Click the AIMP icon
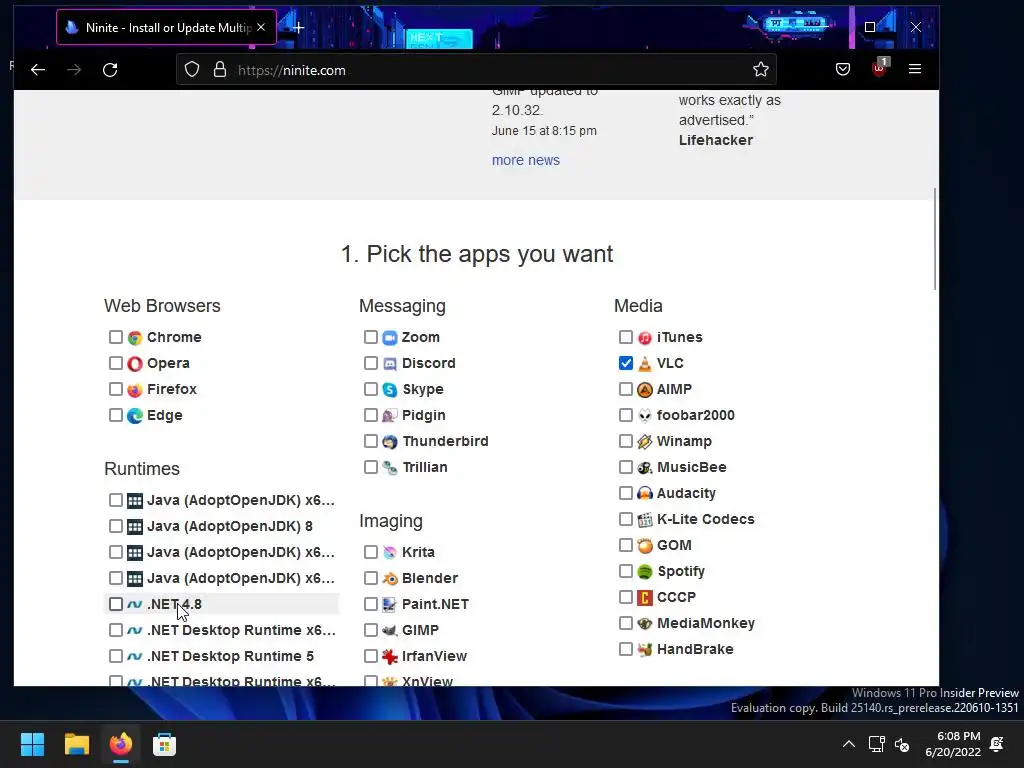 pos(645,390)
